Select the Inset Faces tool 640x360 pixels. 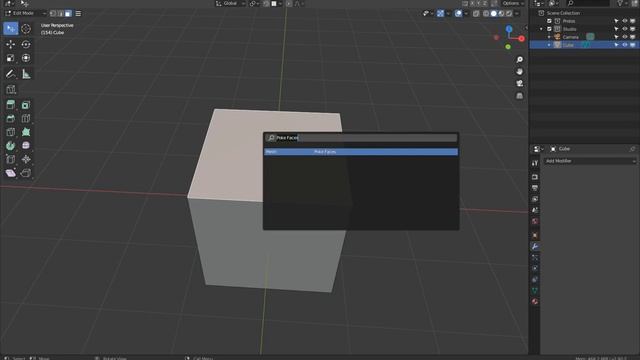tap(26, 105)
